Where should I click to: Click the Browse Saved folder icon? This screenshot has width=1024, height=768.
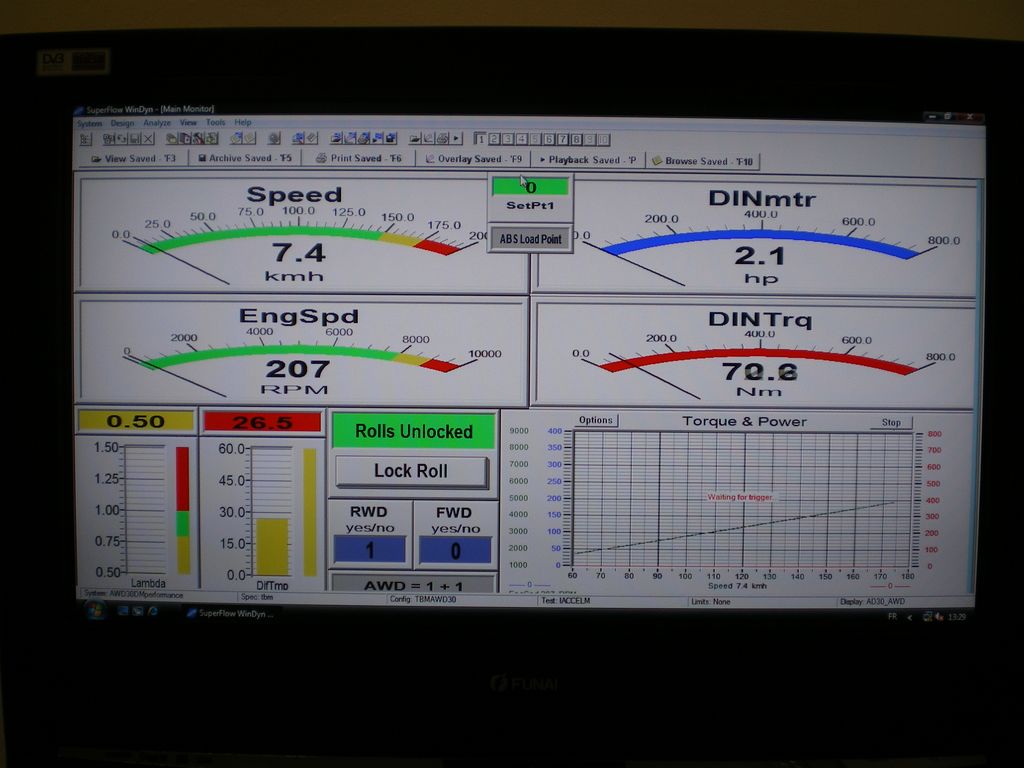[x=657, y=160]
